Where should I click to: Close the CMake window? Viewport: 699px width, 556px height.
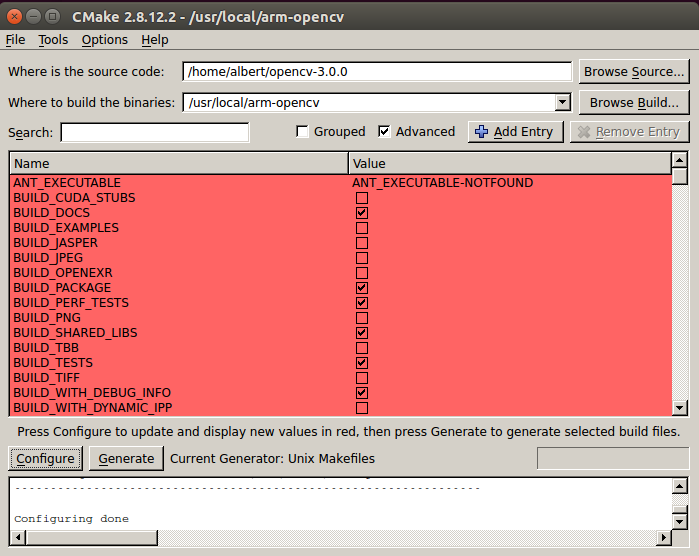tap(14, 16)
